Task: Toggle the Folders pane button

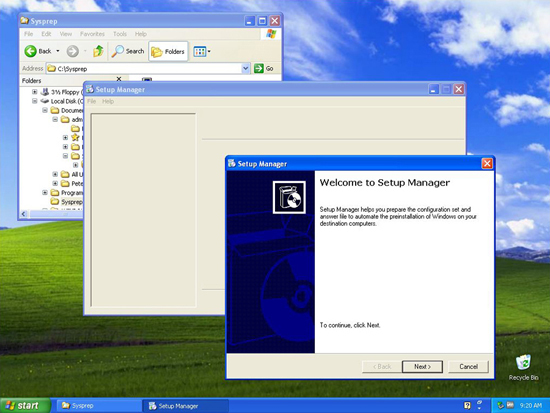Action: [168, 52]
